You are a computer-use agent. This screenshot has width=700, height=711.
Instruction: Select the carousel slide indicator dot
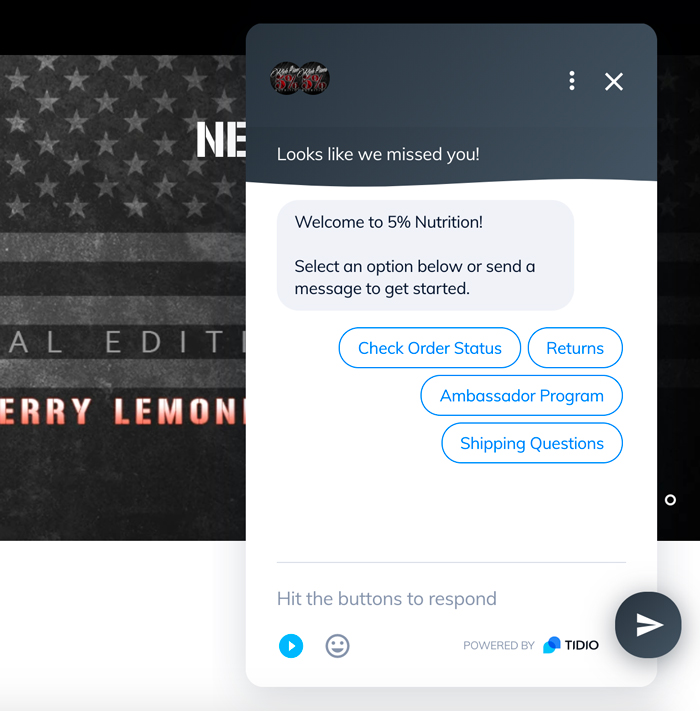tap(670, 500)
